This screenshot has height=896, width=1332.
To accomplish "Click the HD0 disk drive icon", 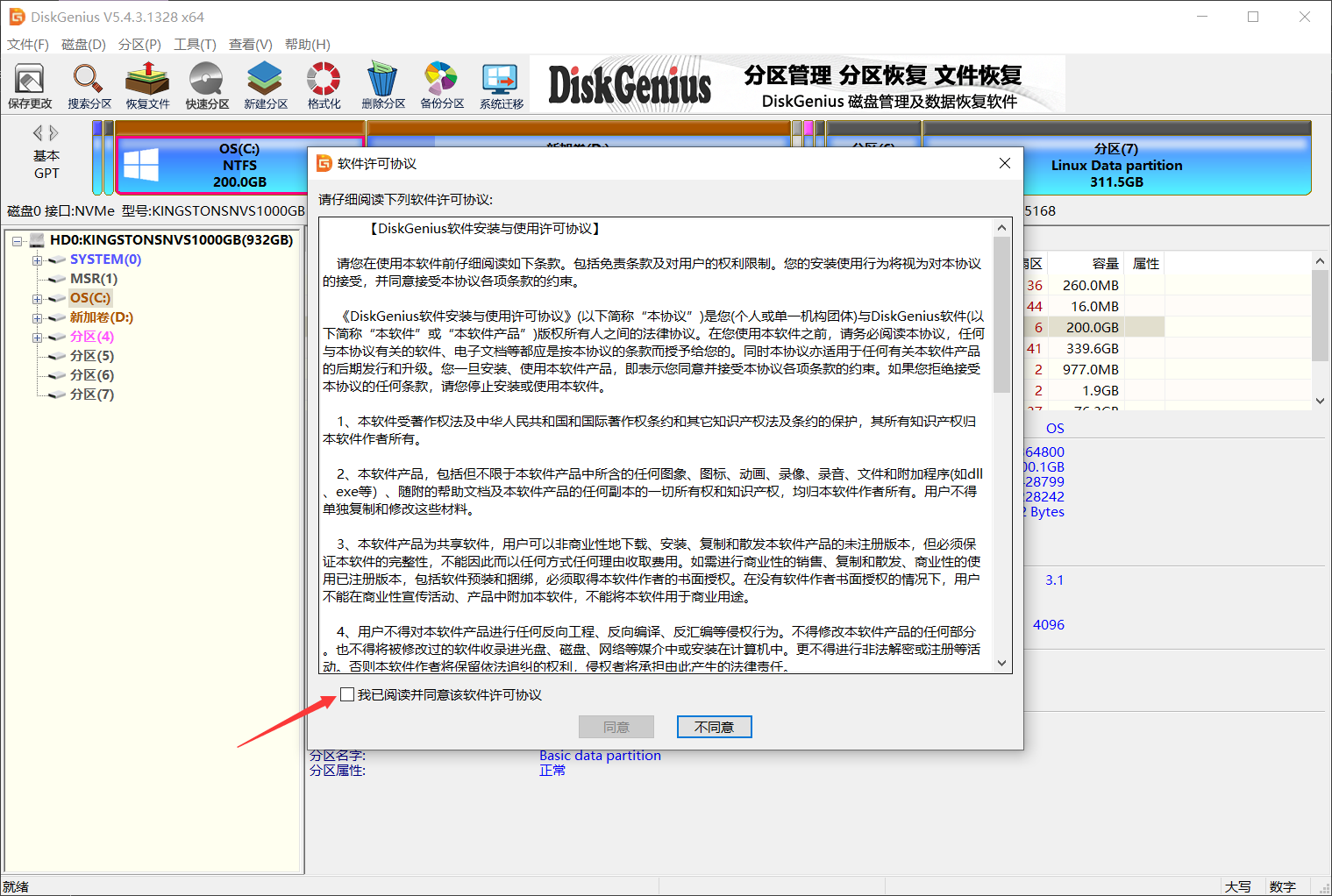I will point(37,239).
